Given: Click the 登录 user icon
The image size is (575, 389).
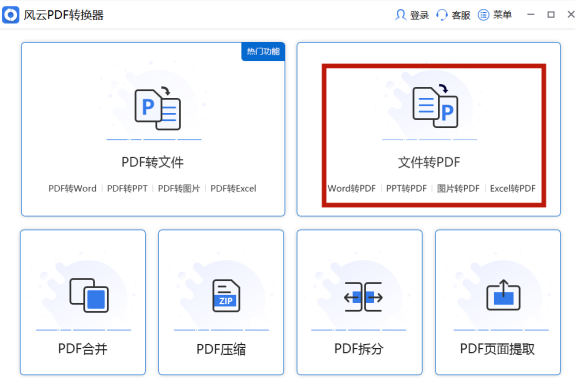Looking at the screenshot, I should point(400,15).
